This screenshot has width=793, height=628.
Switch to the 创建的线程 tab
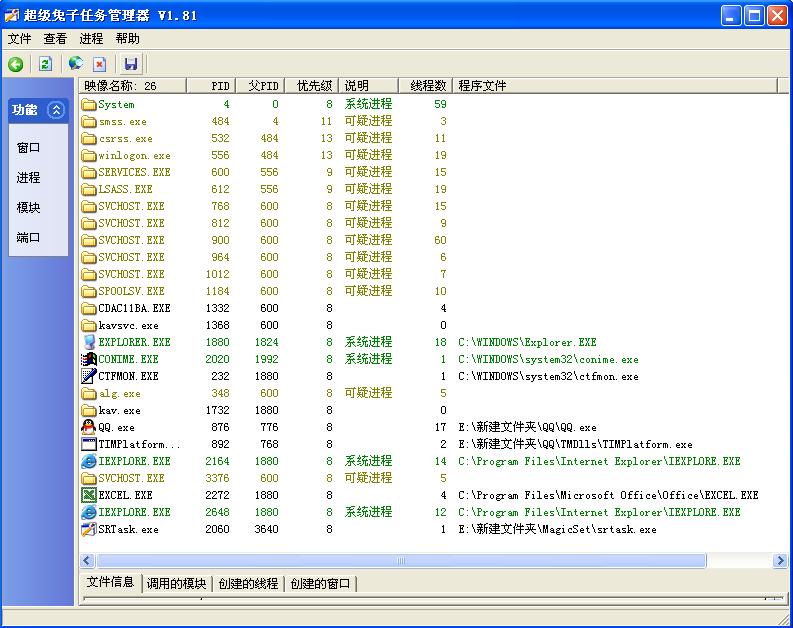click(x=248, y=584)
